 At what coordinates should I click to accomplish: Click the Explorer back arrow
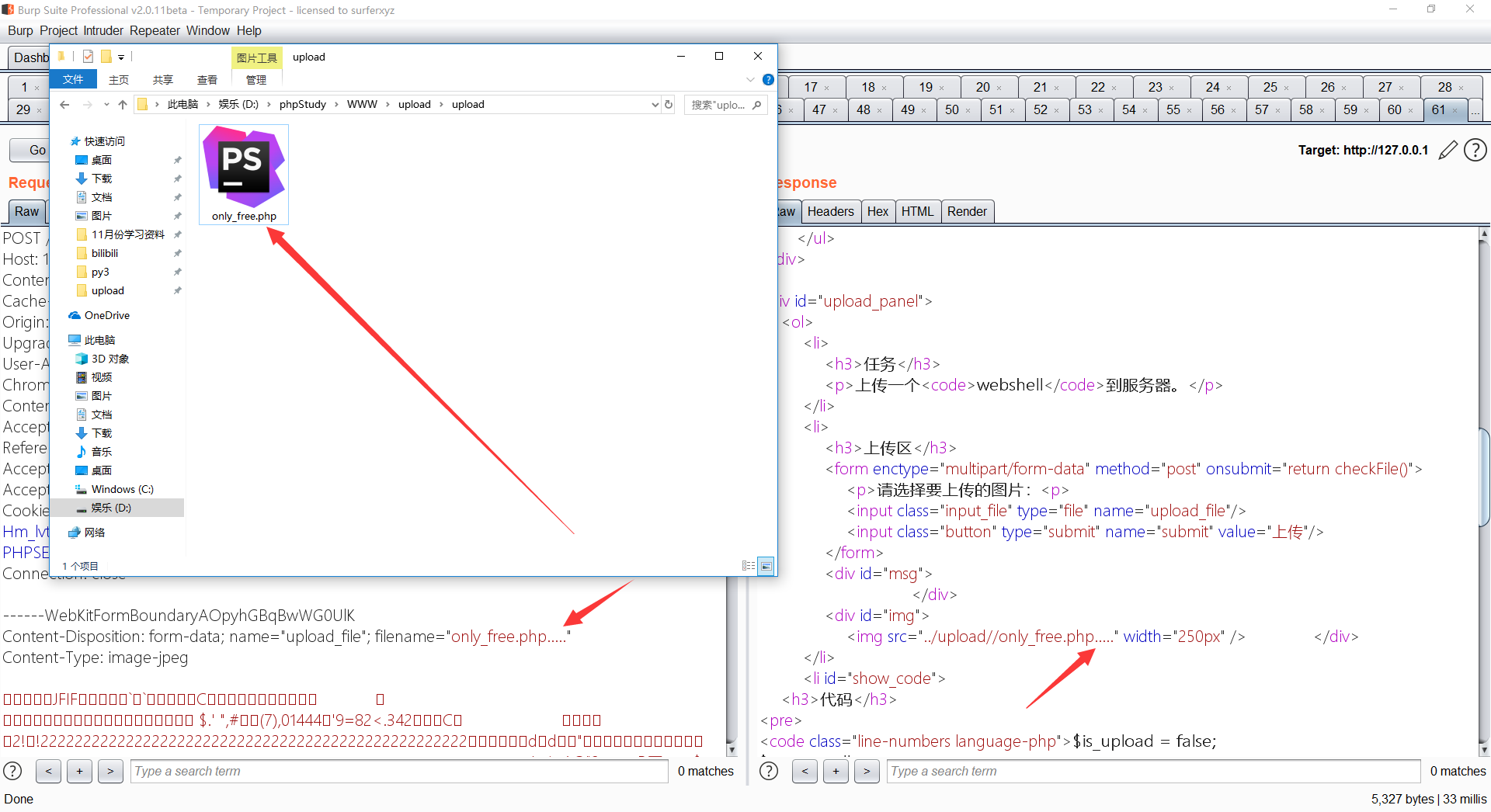(x=65, y=105)
